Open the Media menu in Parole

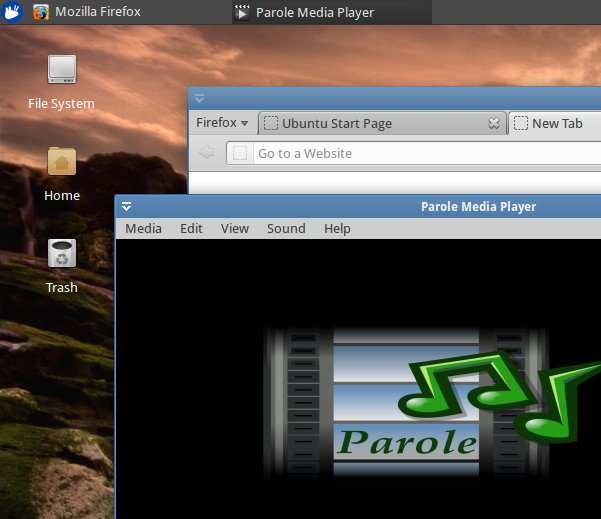pyautogui.click(x=143, y=228)
